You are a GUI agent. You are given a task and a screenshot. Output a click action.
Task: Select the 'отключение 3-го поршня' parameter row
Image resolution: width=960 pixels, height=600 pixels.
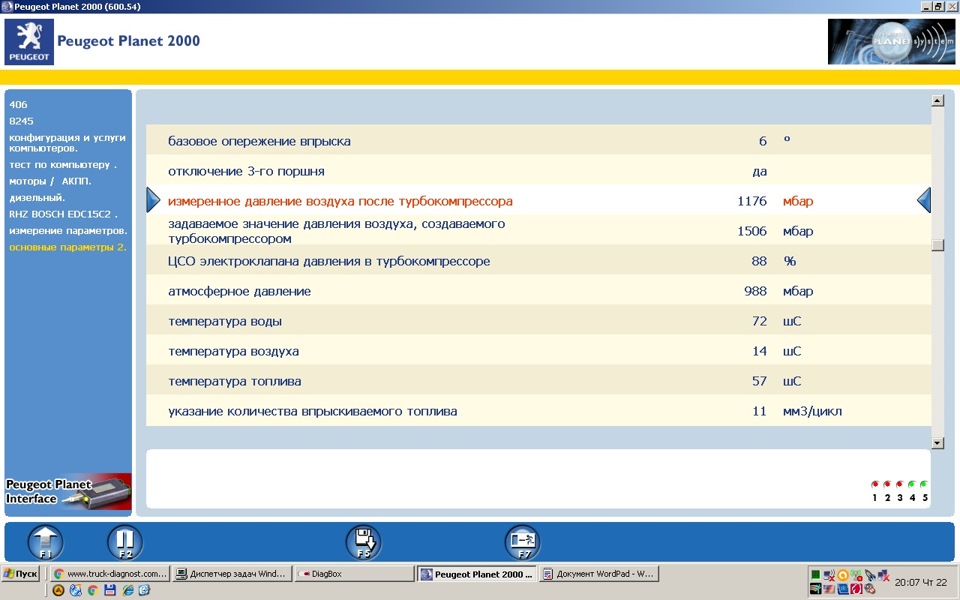click(x=539, y=171)
